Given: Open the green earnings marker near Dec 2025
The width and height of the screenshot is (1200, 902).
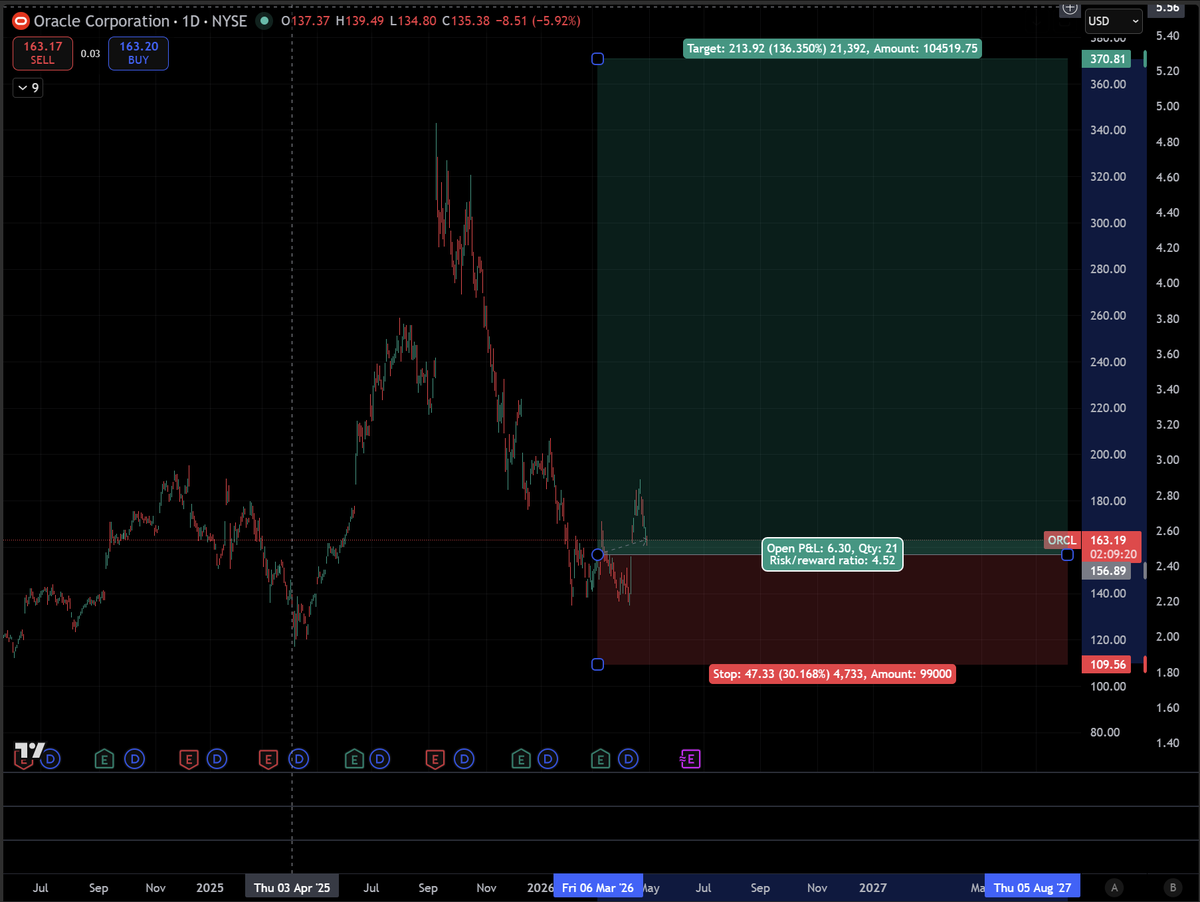Looking at the screenshot, I should coord(520,759).
